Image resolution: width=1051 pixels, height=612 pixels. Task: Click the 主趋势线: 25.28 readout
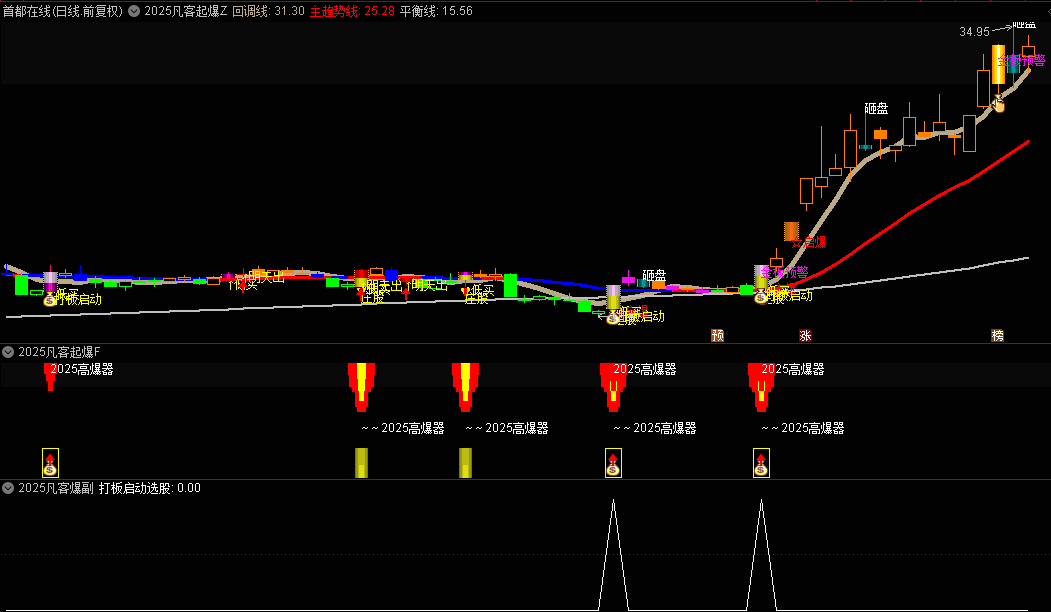352,11
